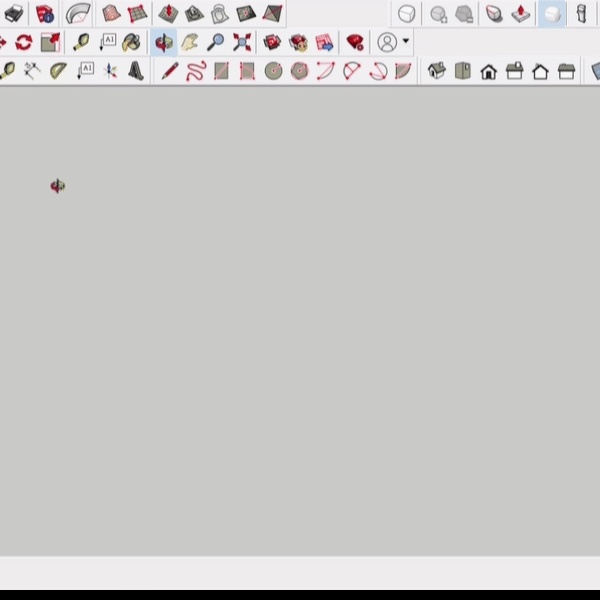Click the red cube icon before Send to LayOut
The width and height of the screenshot is (600, 600).
(298, 42)
